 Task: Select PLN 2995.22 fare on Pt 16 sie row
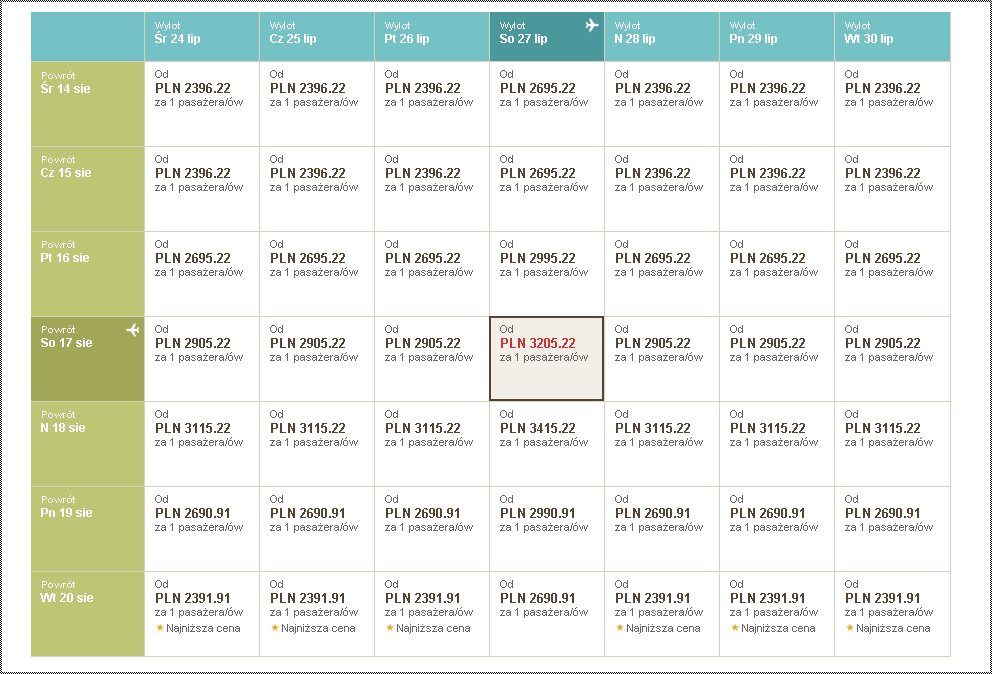[x=547, y=274]
